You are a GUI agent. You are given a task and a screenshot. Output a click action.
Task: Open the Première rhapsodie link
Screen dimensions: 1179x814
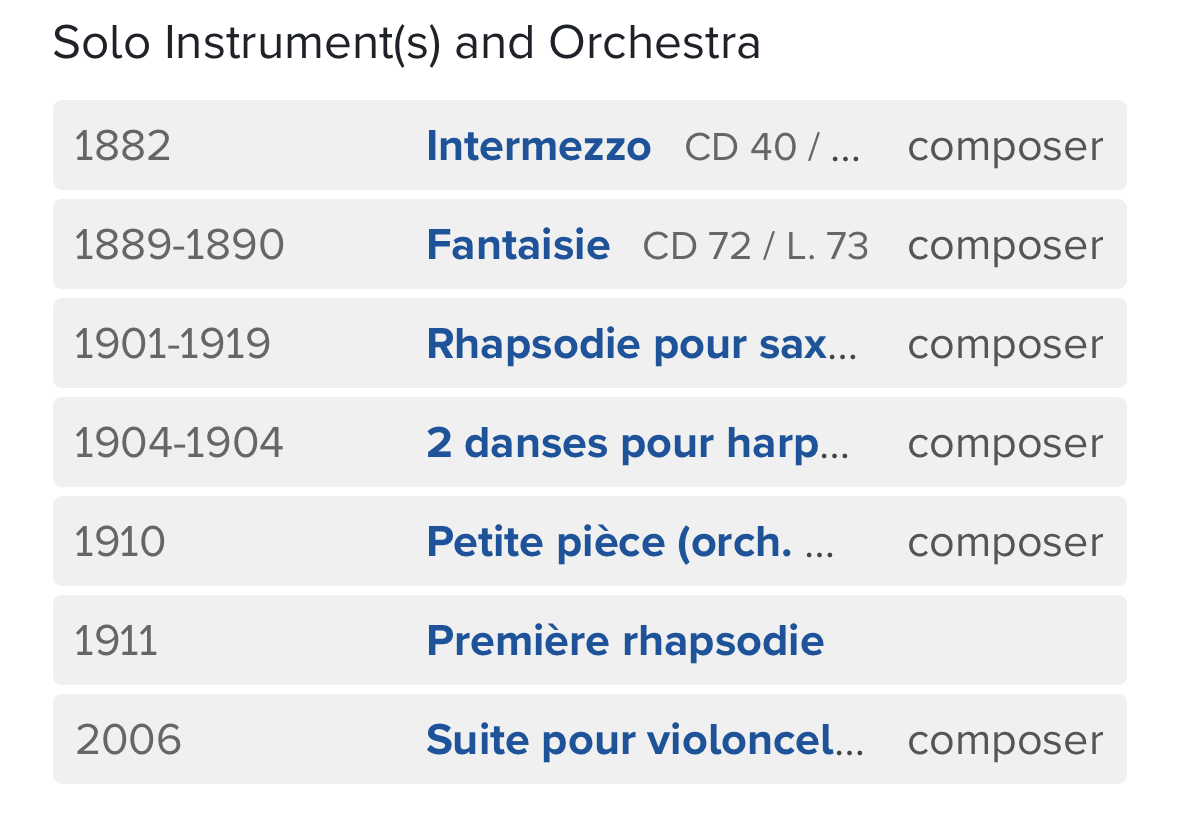click(626, 641)
